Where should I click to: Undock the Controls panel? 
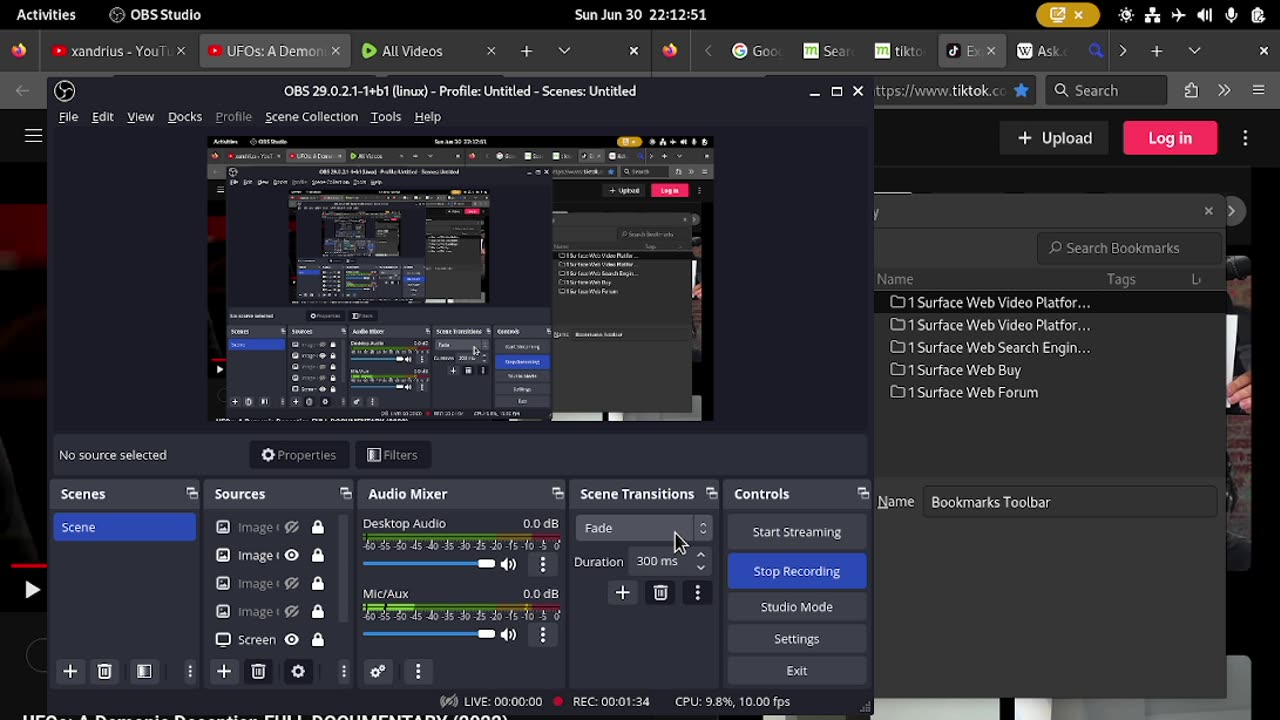coord(863,494)
